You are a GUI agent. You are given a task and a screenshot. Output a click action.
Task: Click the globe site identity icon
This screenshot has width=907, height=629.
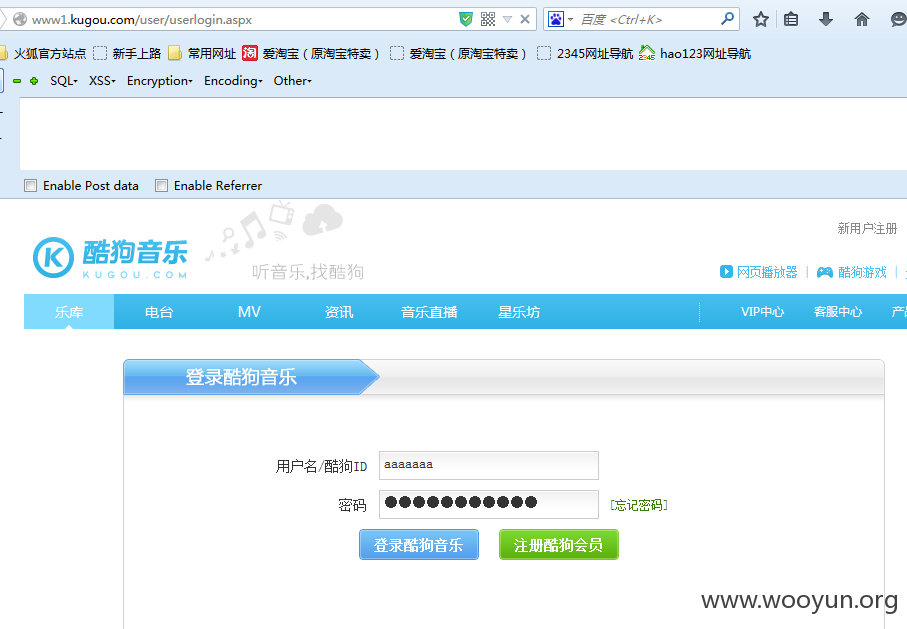click(x=20, y=20)
